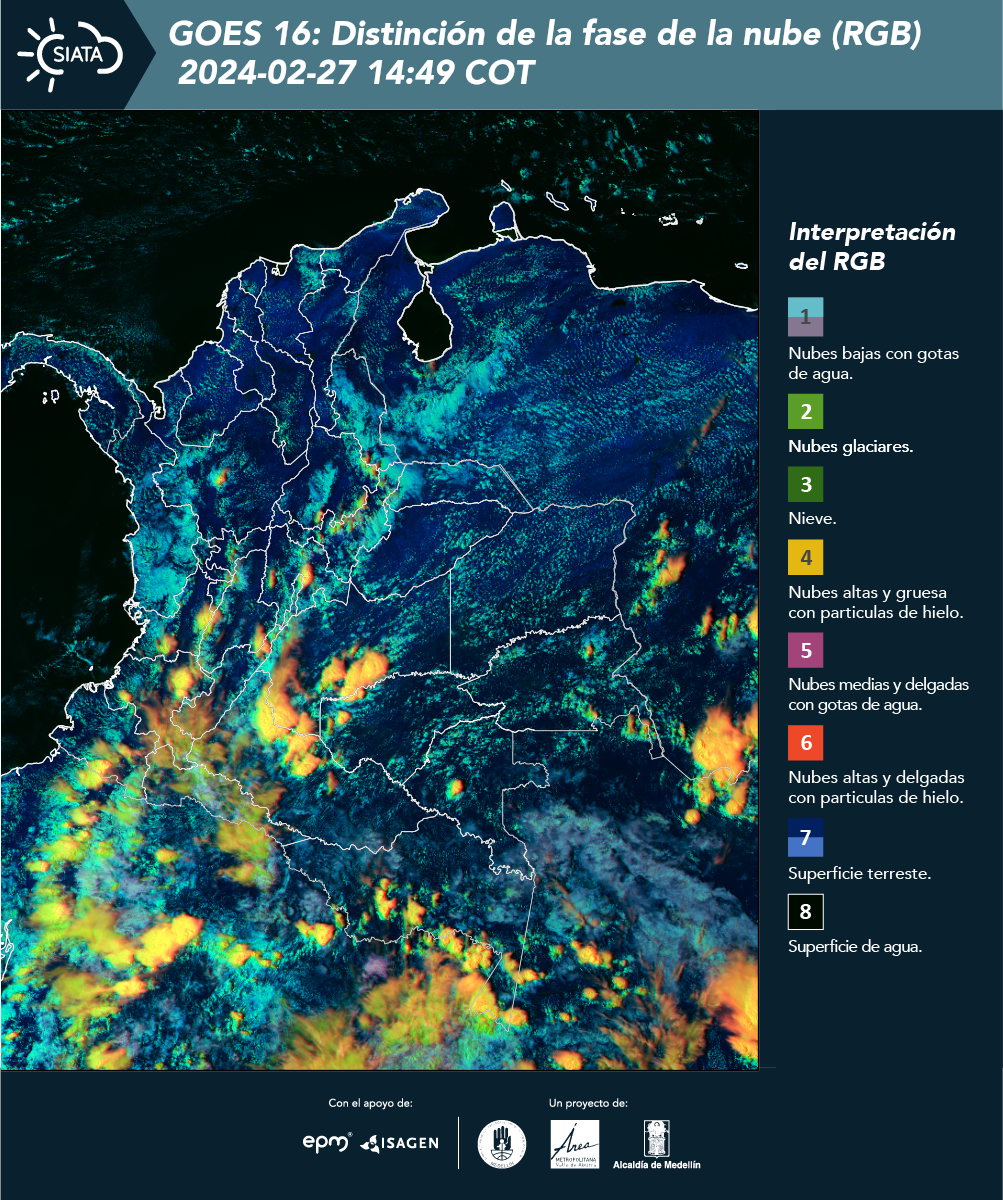Click the Área Metropolitana logo
This screenshot has height=1200, width=1003.
[x=575, y=1143]
